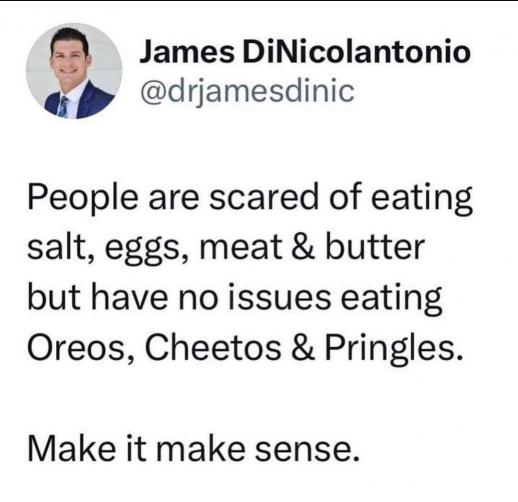Click the word 'are' in the first line
518x502 pixels.
click(173, 199)
